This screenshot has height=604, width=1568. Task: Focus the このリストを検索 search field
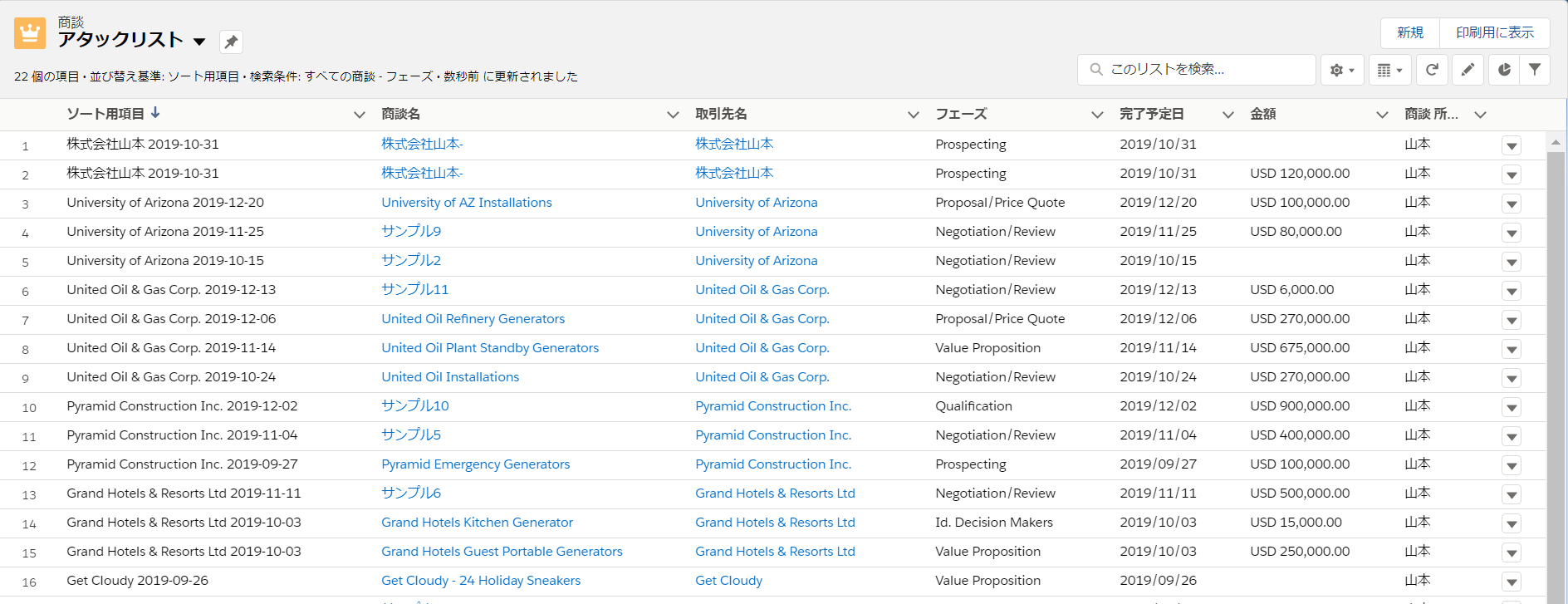pyautogui.click(x=1197, y=70)
